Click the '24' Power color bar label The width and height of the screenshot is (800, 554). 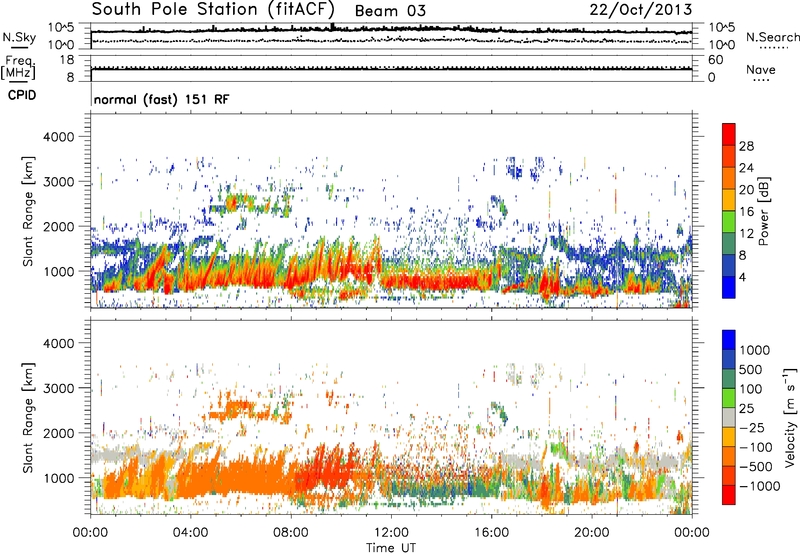coord(746,168)
